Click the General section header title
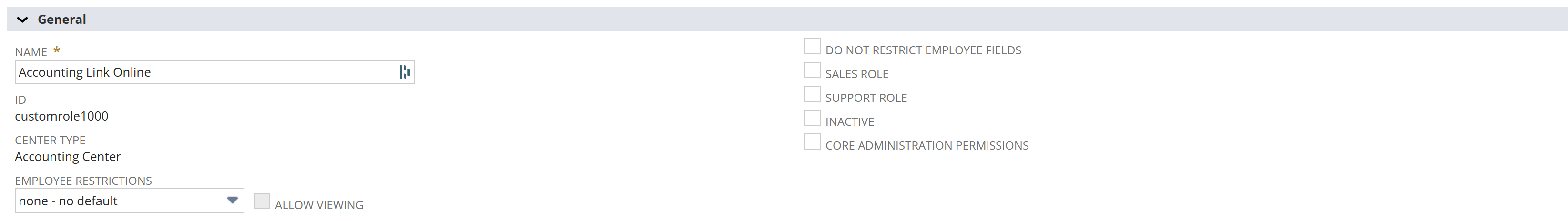1568x221 pixels. 61,20
